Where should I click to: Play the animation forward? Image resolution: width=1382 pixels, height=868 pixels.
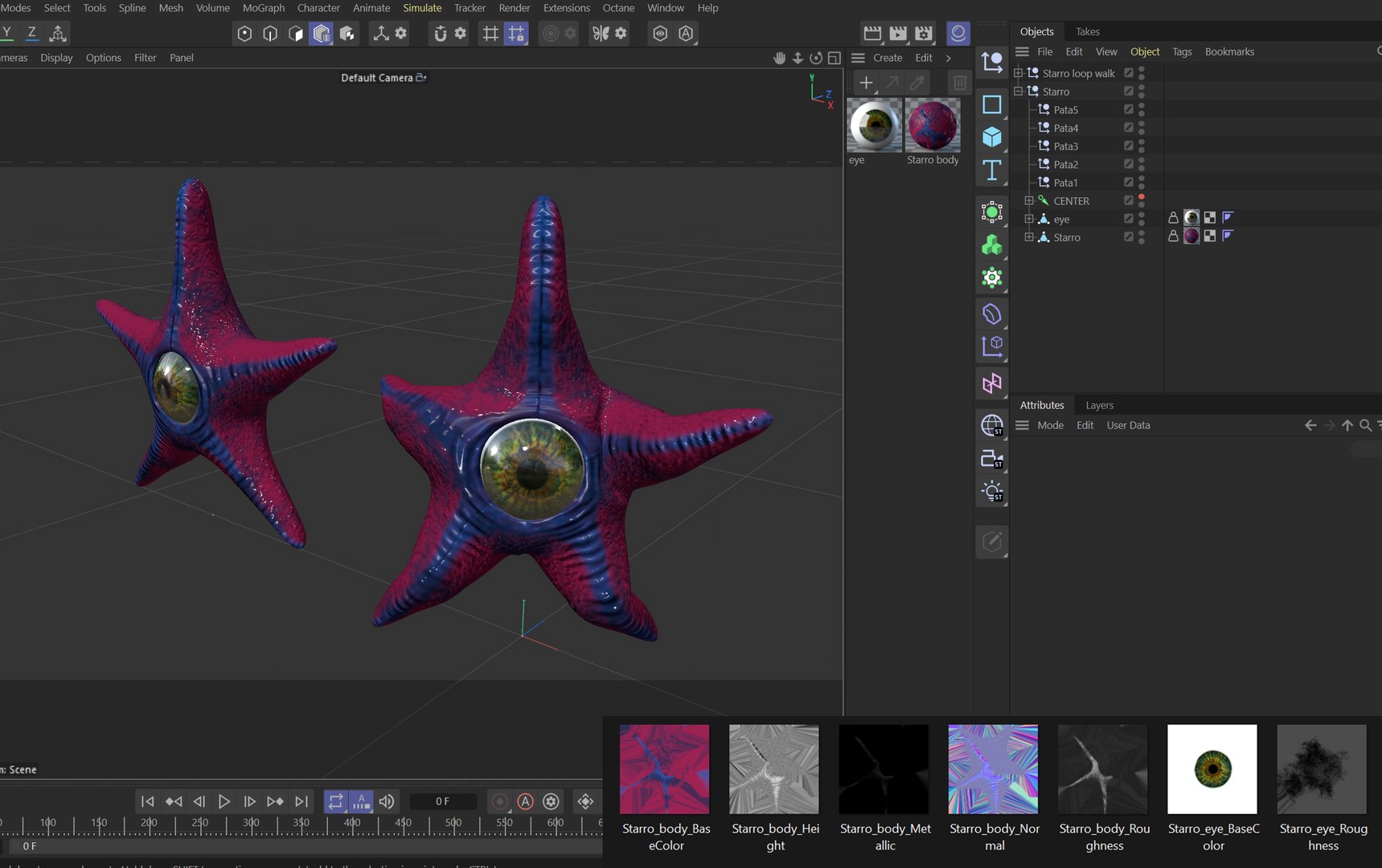[x=224, y=801]
